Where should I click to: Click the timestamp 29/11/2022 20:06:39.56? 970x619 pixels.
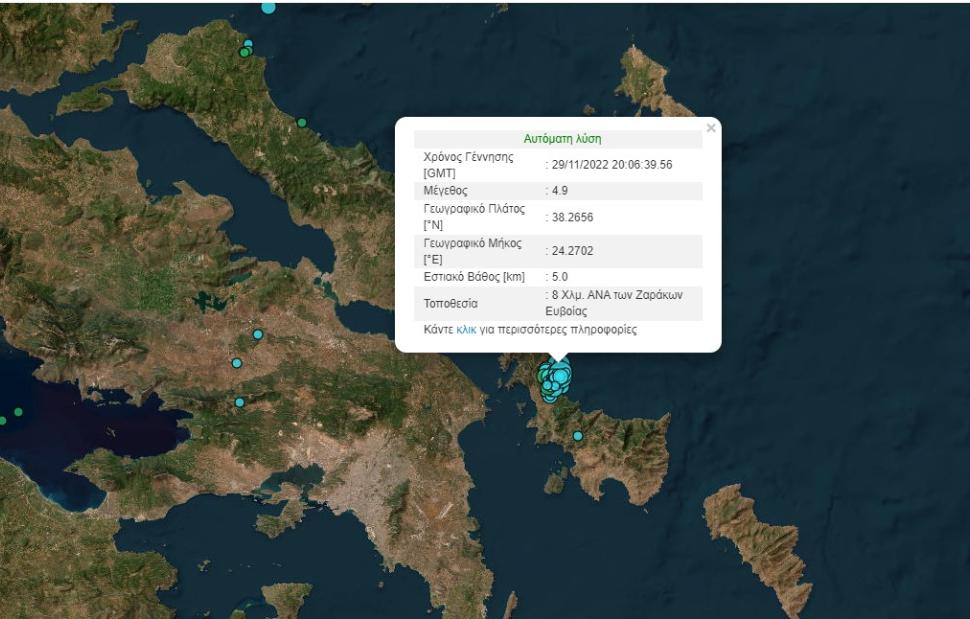(x=611, y=164)
